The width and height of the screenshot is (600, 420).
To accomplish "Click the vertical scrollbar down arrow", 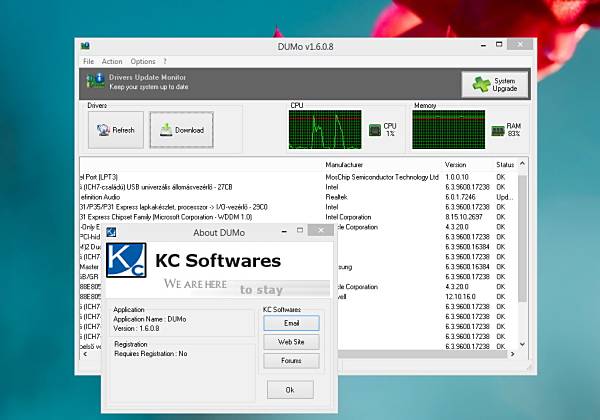I will pos(522,344).
